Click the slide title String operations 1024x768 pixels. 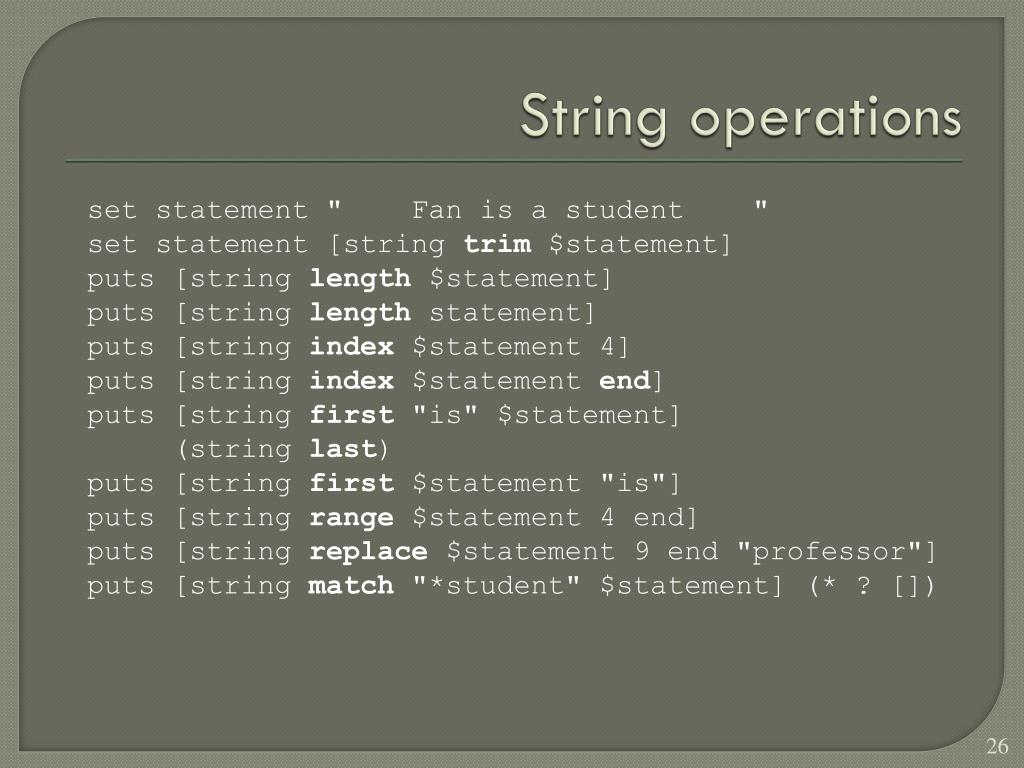741,118
